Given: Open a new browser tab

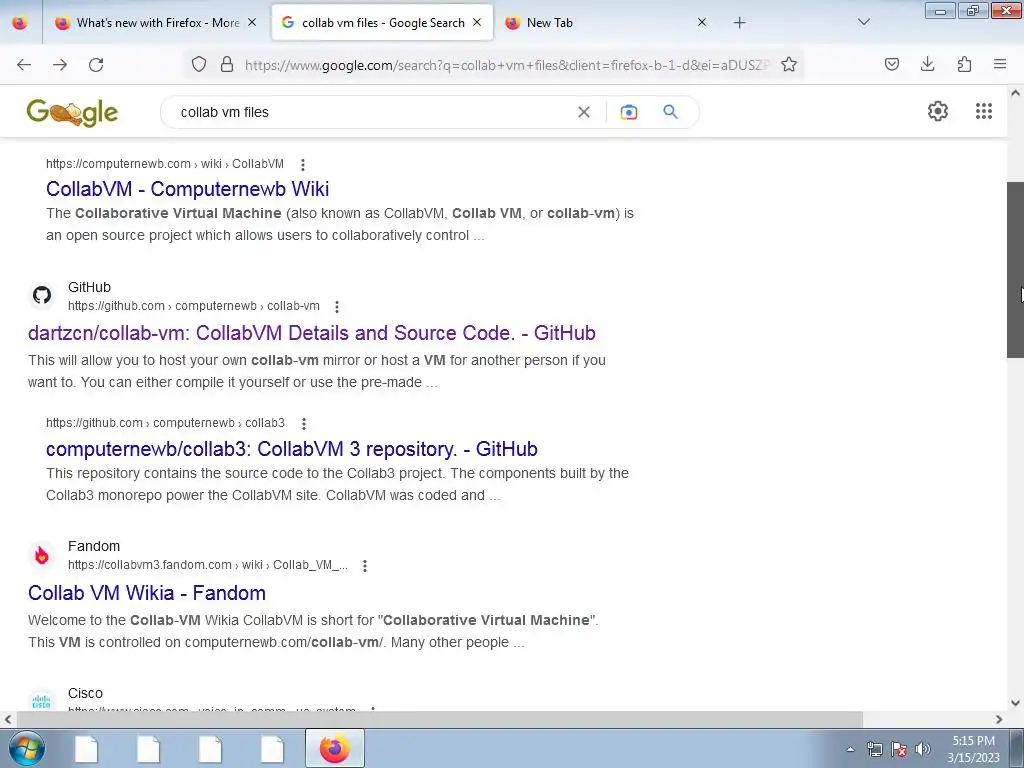Looking at the screenshot, I should [x=739, y=22].
